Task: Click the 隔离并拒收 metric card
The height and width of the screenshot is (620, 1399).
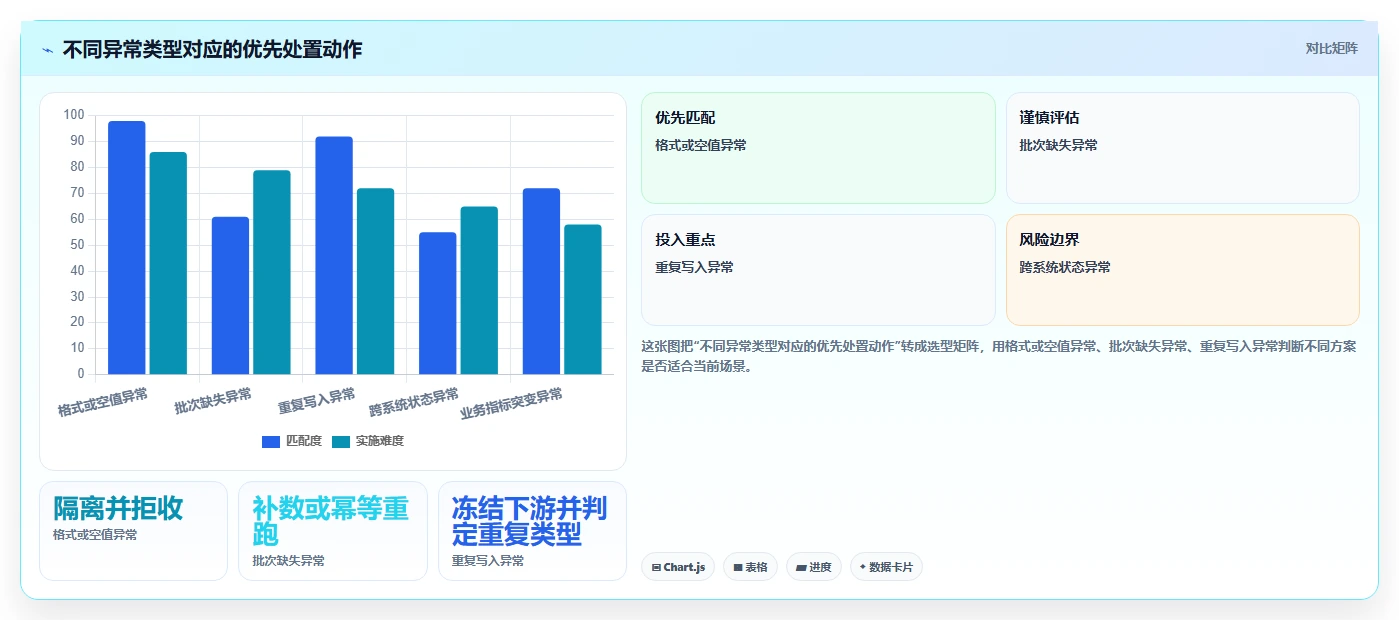Action: click(x=134, y=531)
